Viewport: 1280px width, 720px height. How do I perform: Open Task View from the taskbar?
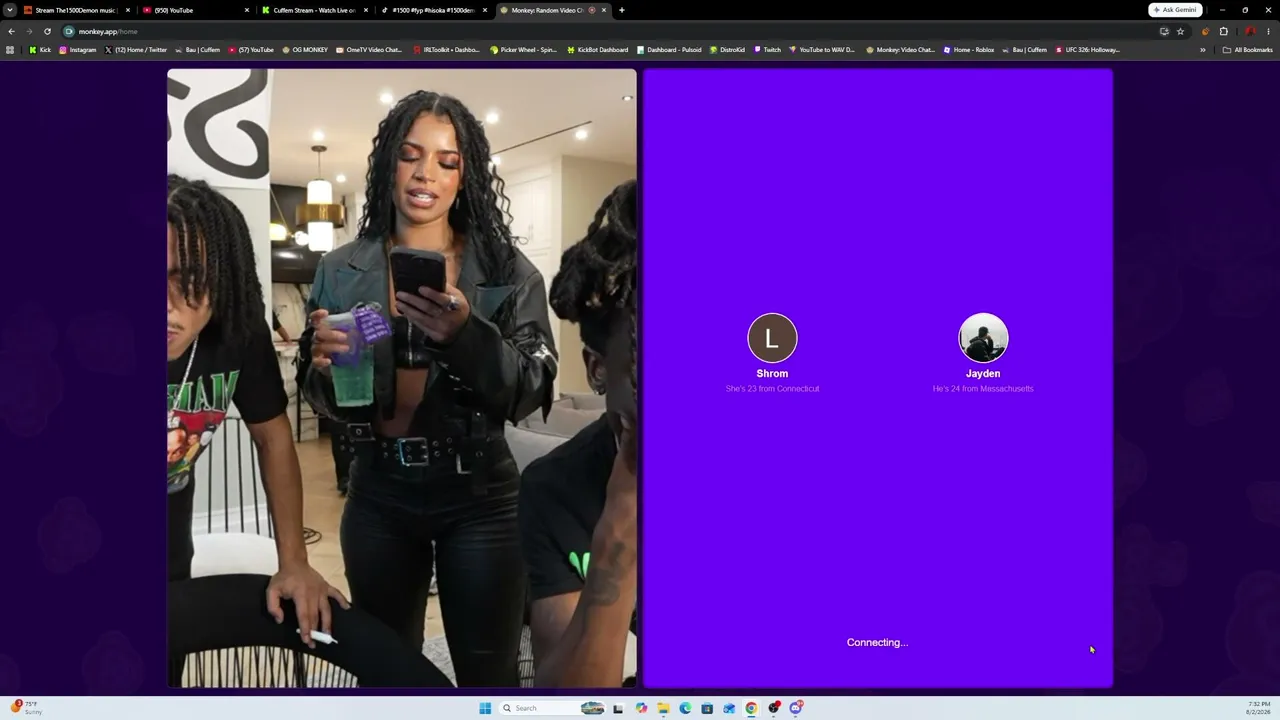tap(618, 708)
